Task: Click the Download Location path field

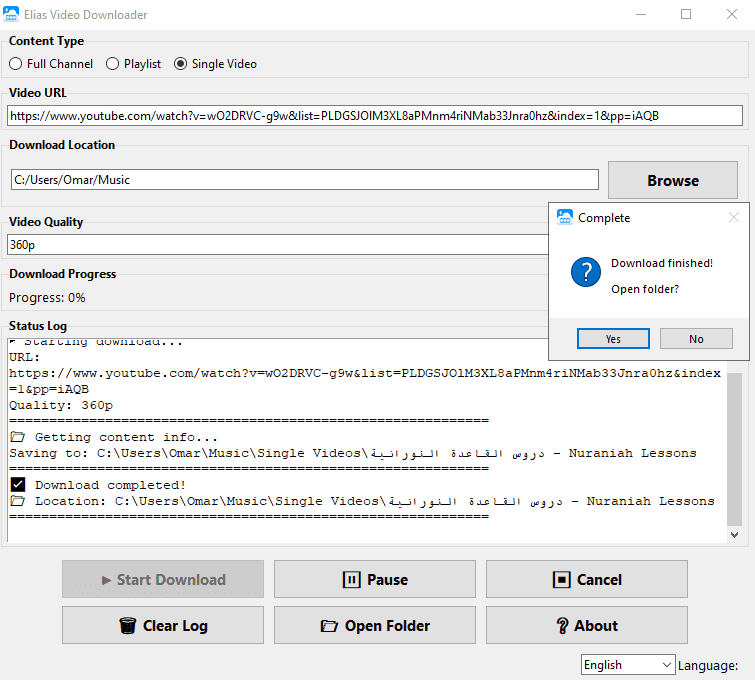Action: pyautogui.click(x=304, y=180)
